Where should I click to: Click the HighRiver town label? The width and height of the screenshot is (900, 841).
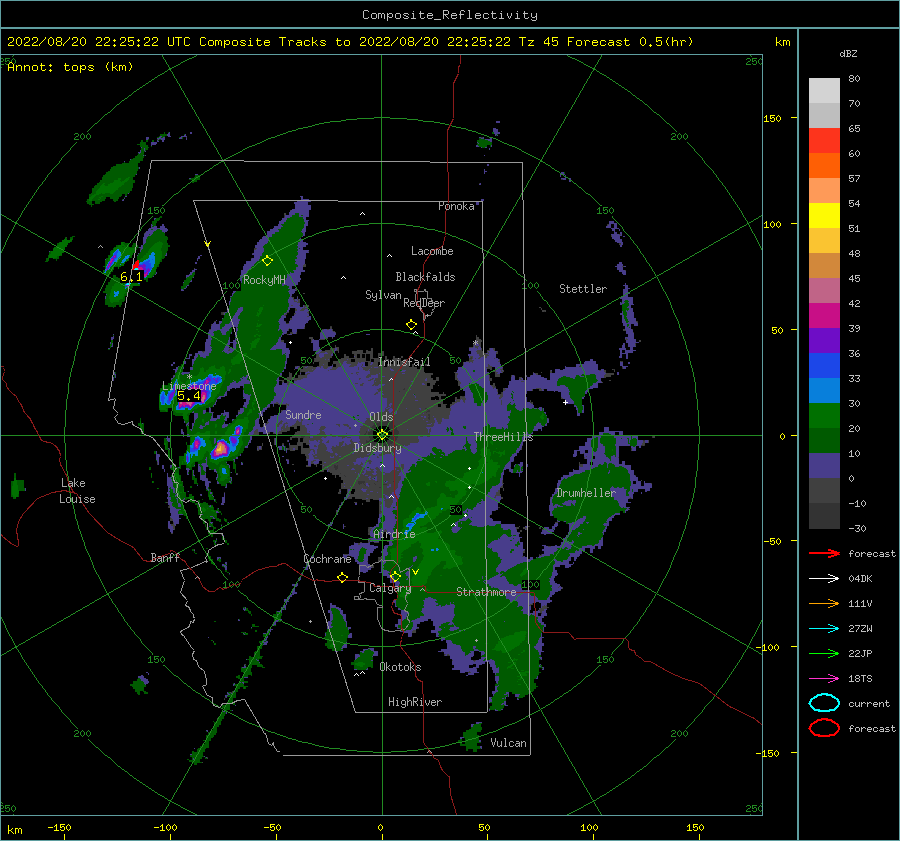[415, 702]
